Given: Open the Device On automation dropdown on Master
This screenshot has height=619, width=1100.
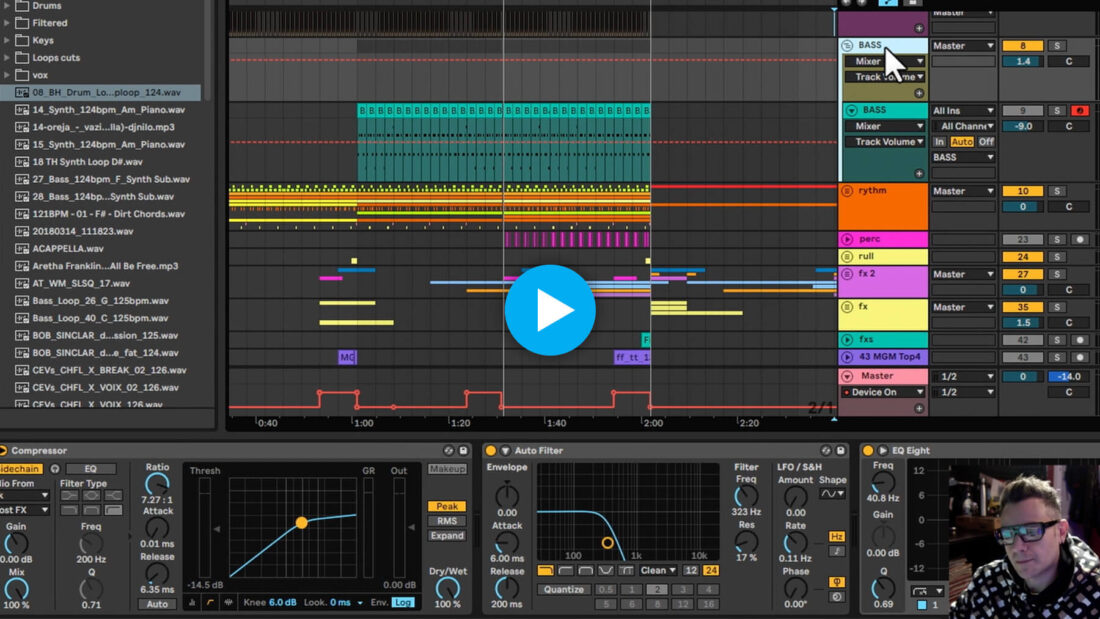Looking at the screenshot, I should tap(885, 392).
